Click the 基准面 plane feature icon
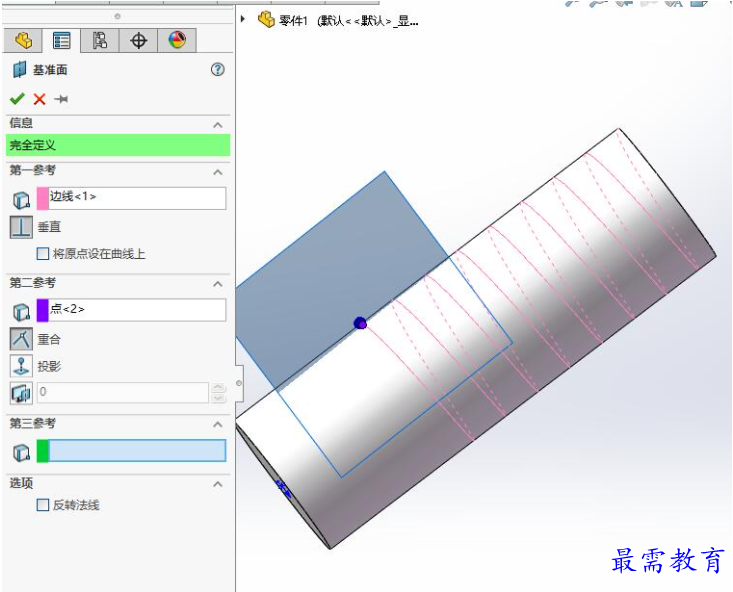Screen dimensions: 733x592 (19, 70)
